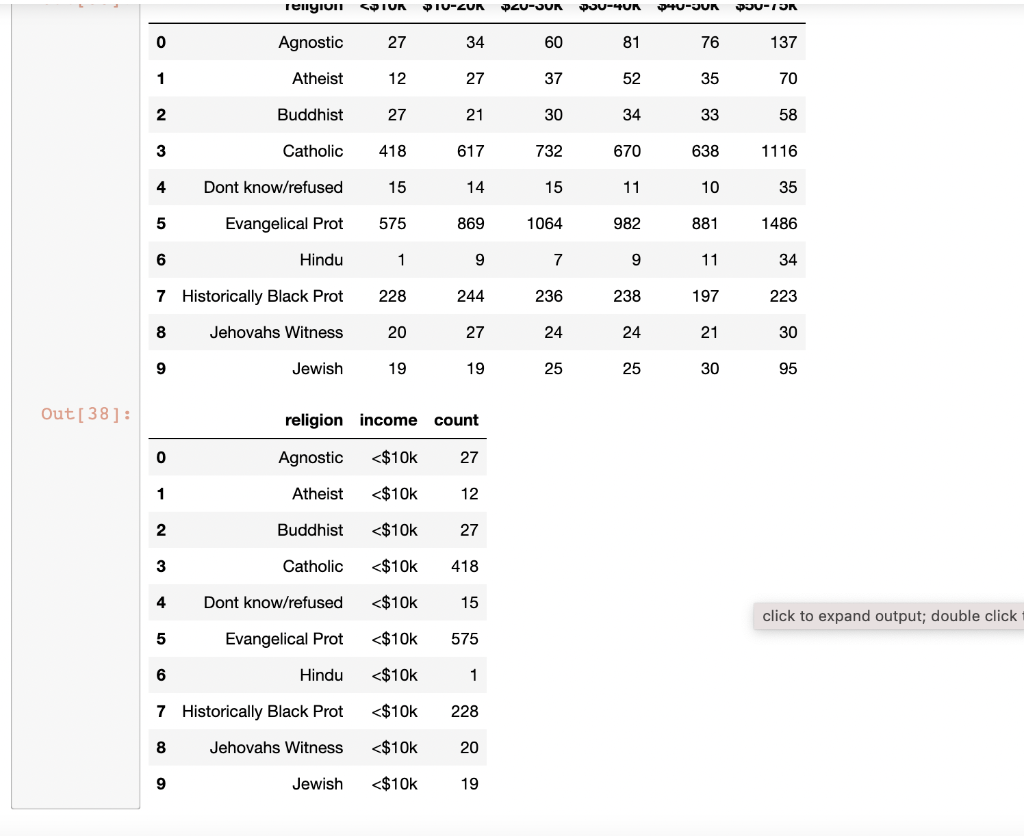This screenshot has height=836, width=1024.
Task: Click the Agnostic cell in the lower table
Action: 311,457
